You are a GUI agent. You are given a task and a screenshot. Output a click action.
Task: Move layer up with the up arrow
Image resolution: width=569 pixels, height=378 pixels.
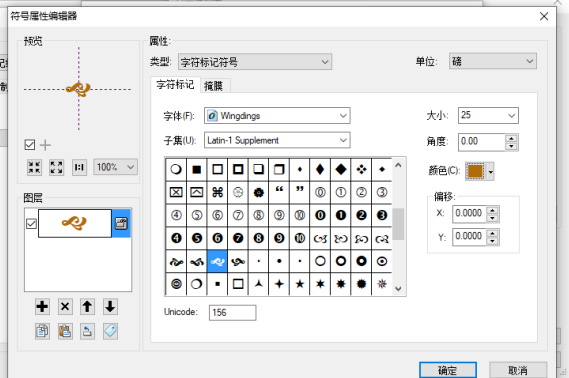[87, 307]
